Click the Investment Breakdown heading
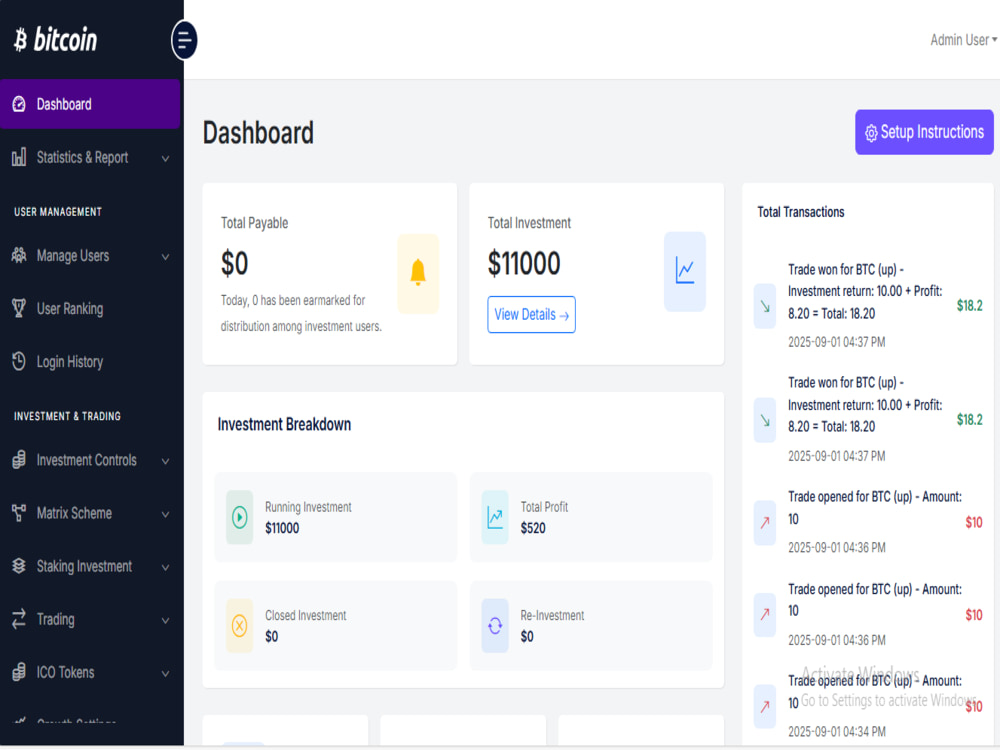This screenshot has height=750, width=1000. 284,424
